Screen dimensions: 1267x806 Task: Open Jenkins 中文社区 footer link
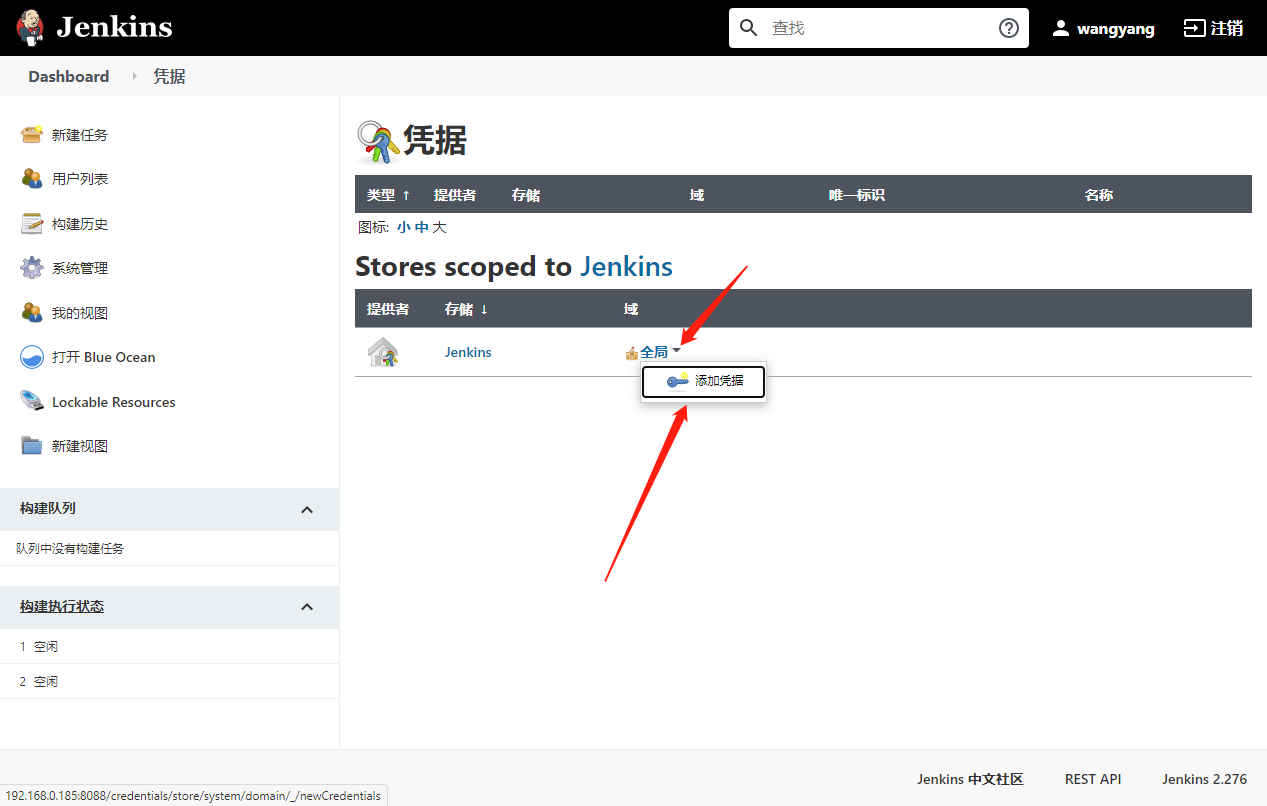pyautogui.click(x=970, y=779)
